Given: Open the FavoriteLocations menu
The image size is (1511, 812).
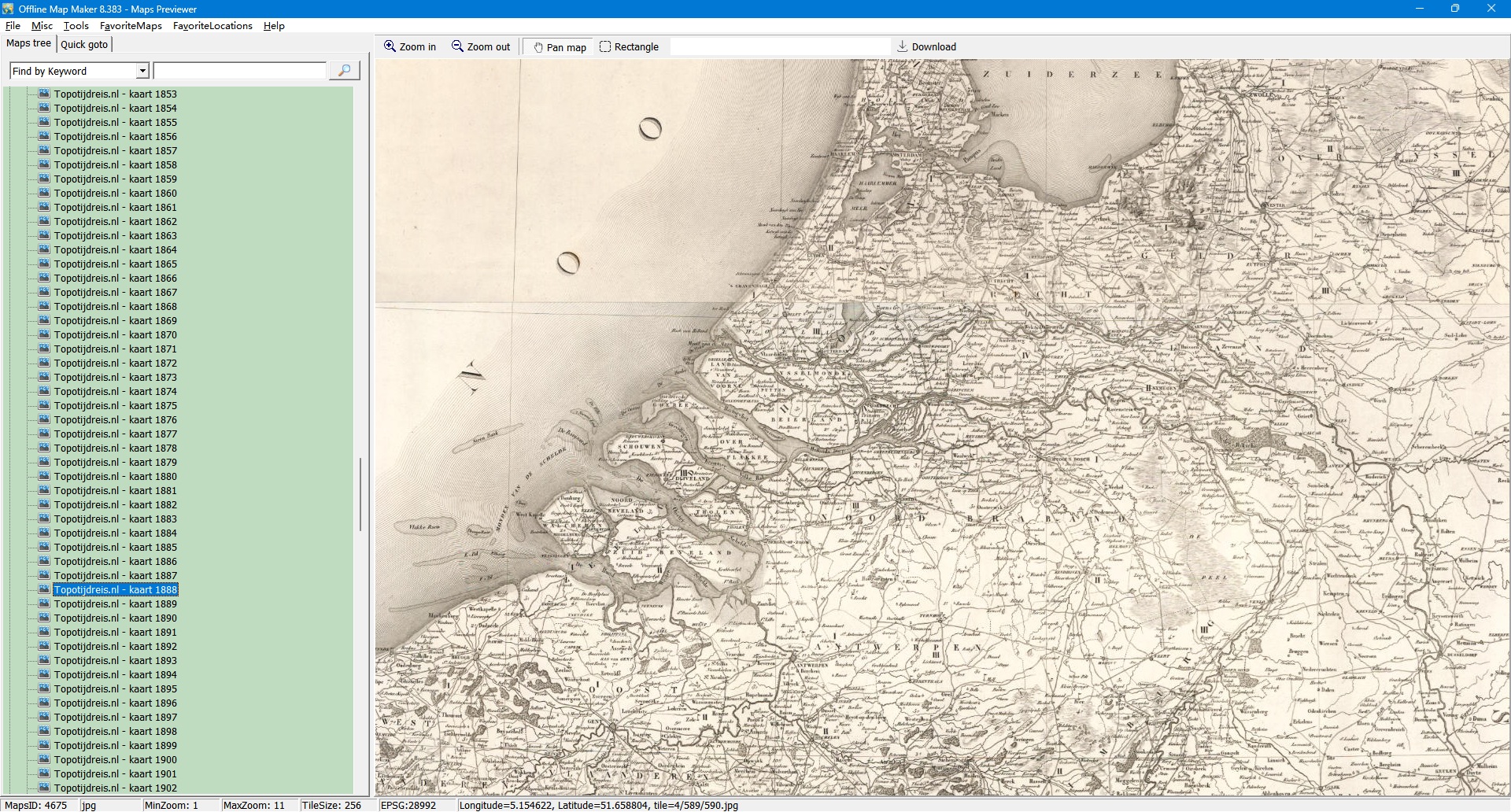Looking at the screenshot, I should [212, 26].
